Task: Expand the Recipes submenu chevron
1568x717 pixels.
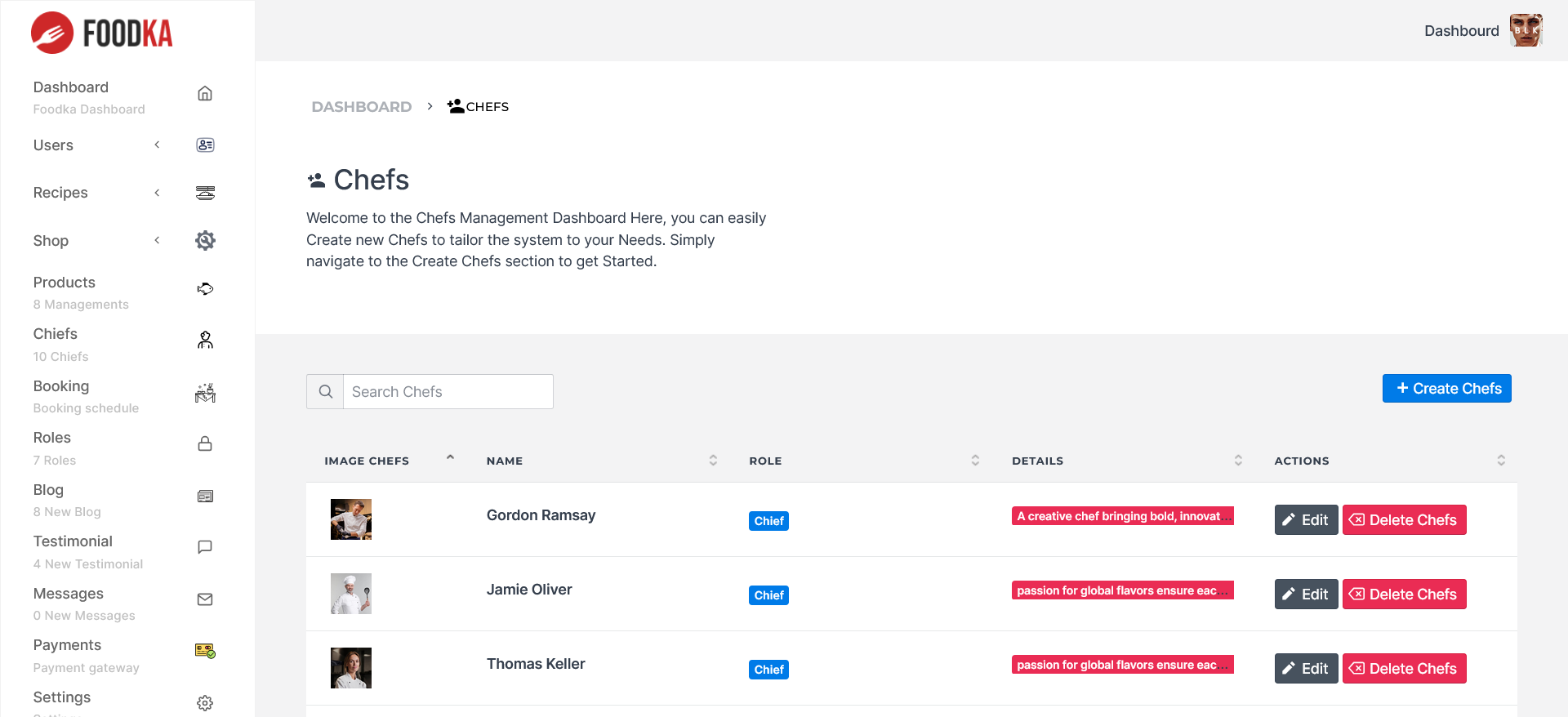Action: click(157, 193)
